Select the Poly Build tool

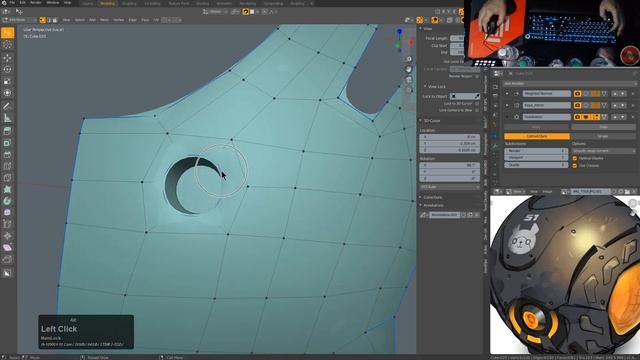[7, 189]
